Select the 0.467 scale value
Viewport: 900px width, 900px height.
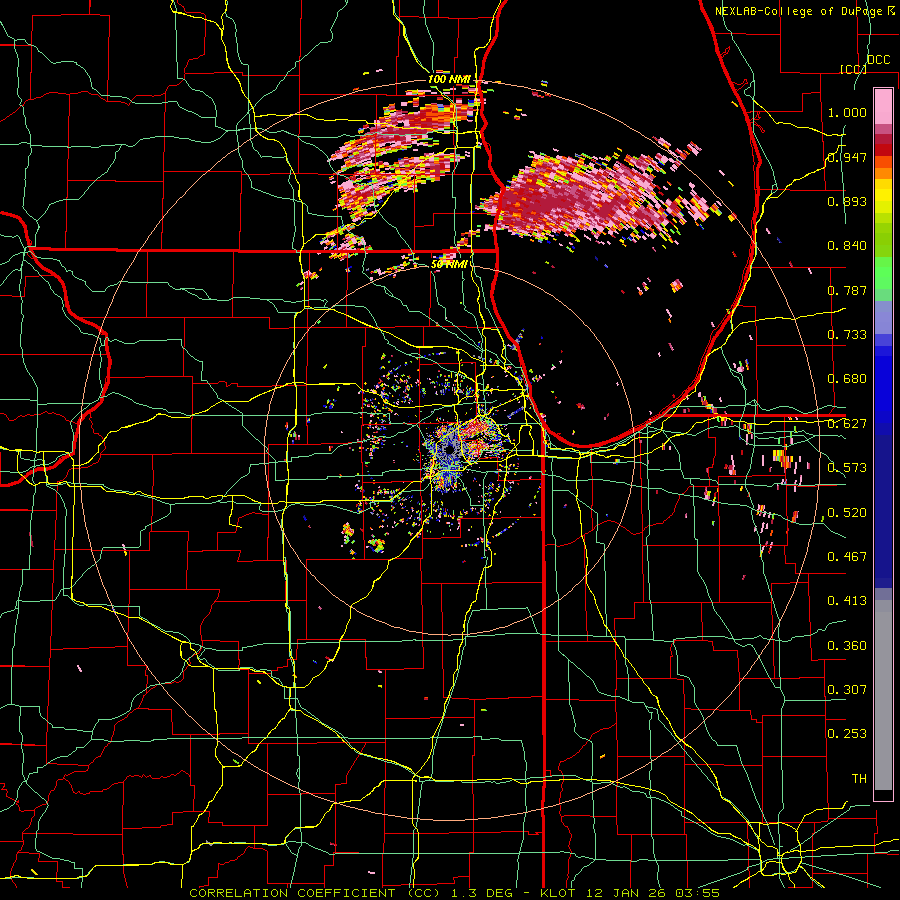tap(847, 557)
